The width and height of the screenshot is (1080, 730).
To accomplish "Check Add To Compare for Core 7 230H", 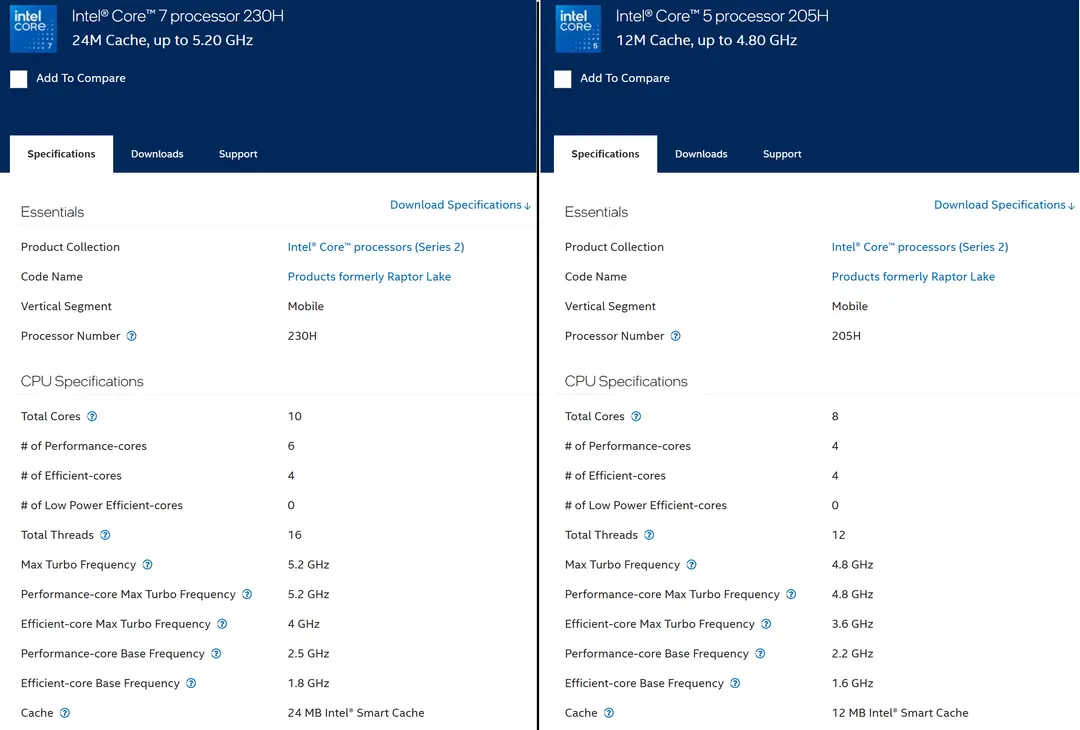I will point(19,79).
